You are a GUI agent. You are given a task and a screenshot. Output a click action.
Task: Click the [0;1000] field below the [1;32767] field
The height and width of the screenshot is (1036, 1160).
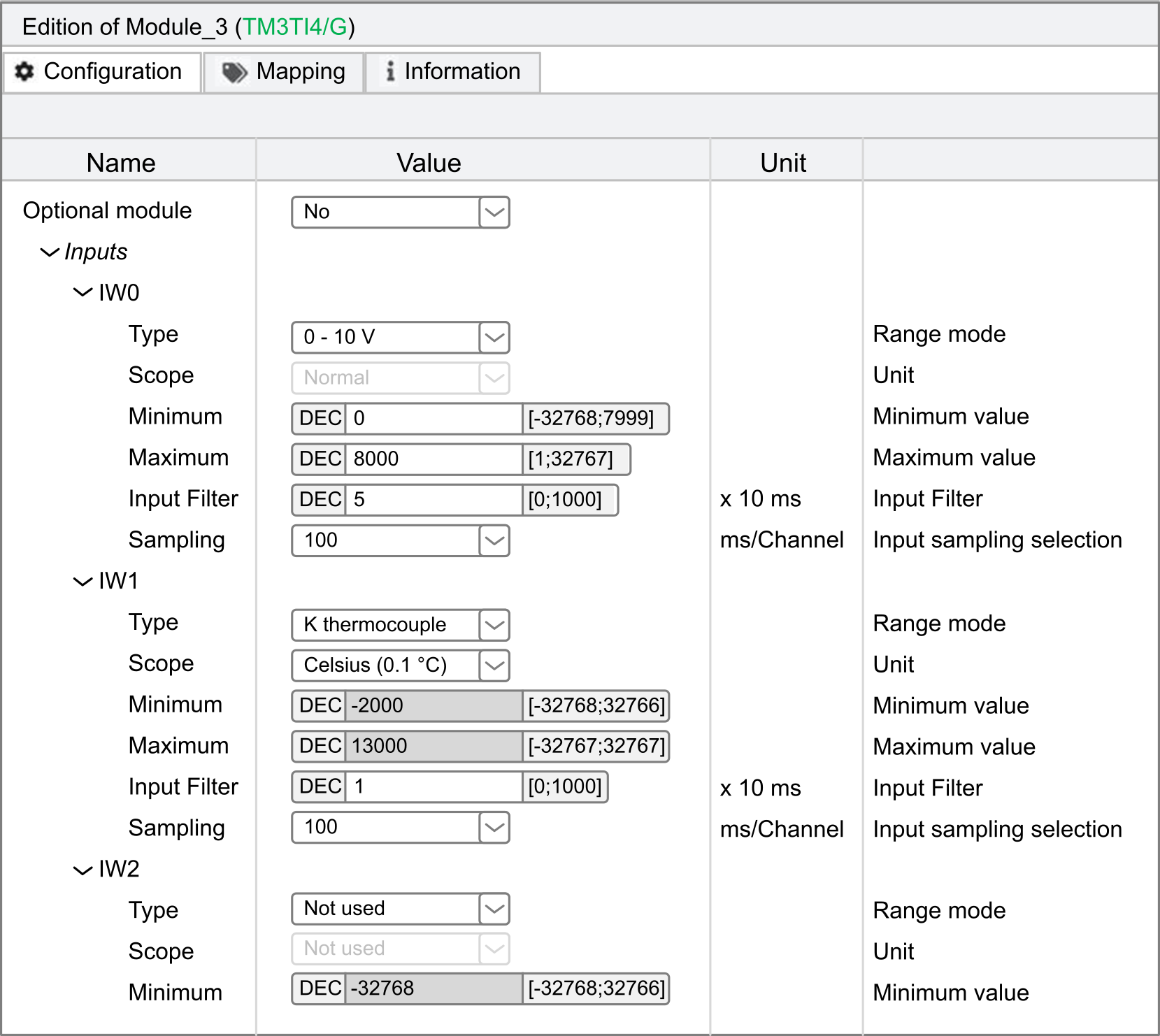click(434, 500)
